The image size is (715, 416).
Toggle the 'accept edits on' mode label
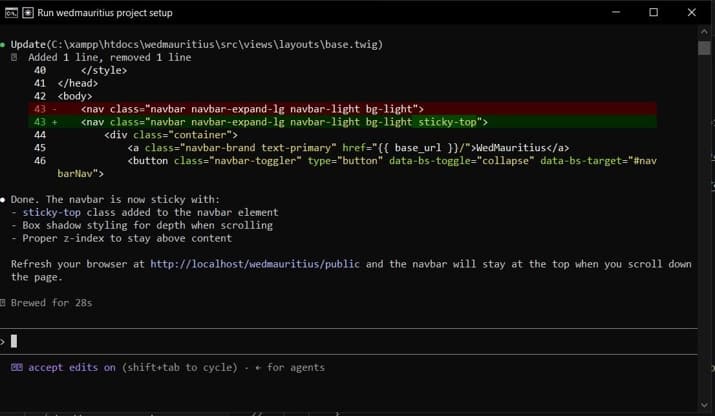pos(72,367)
